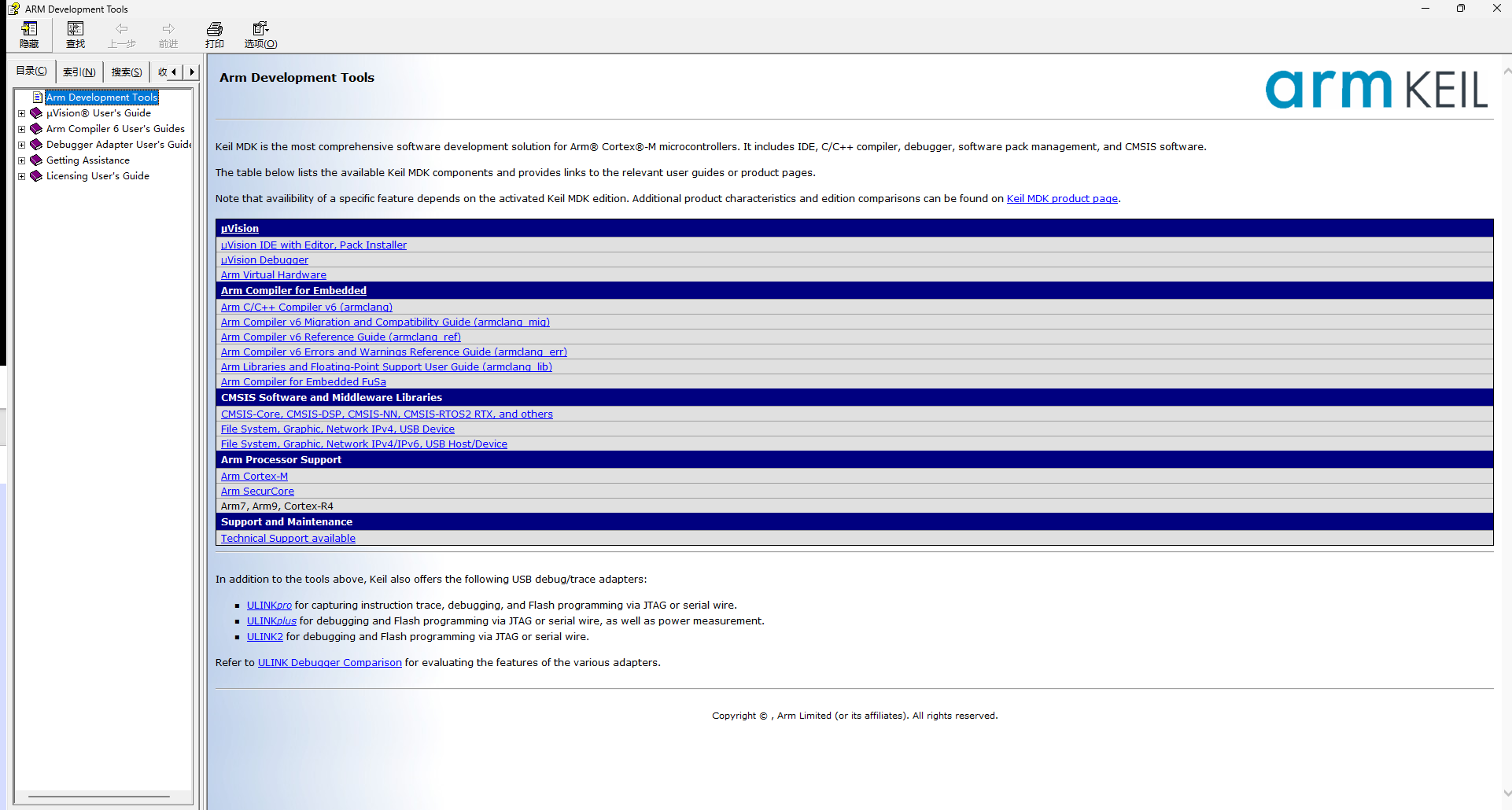Select Getting Assistance in the contents tree
This screenshot has width=1512, height=810.
pos(88,160)
